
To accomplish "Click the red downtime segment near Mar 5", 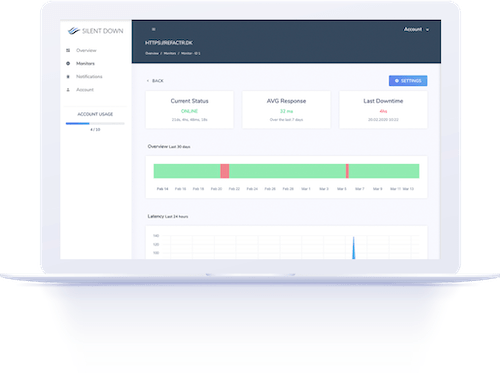I will [x=347, y=171].
